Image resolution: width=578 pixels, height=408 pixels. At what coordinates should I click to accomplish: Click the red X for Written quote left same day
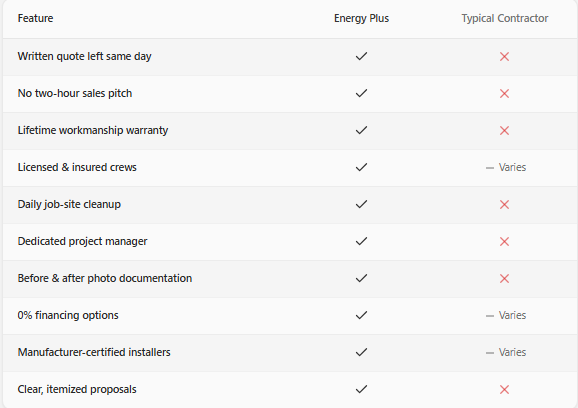504,57
